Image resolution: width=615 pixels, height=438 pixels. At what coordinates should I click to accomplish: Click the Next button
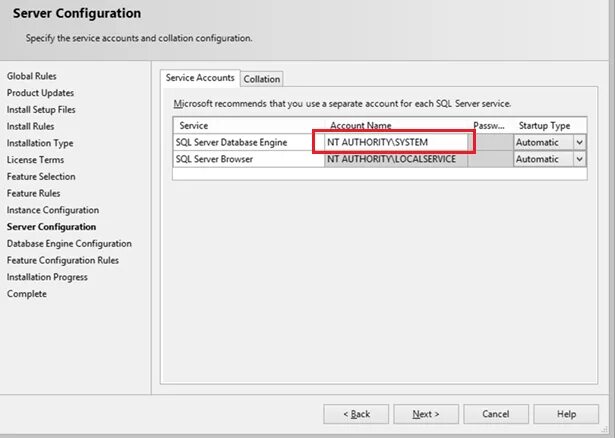(426, 414)
